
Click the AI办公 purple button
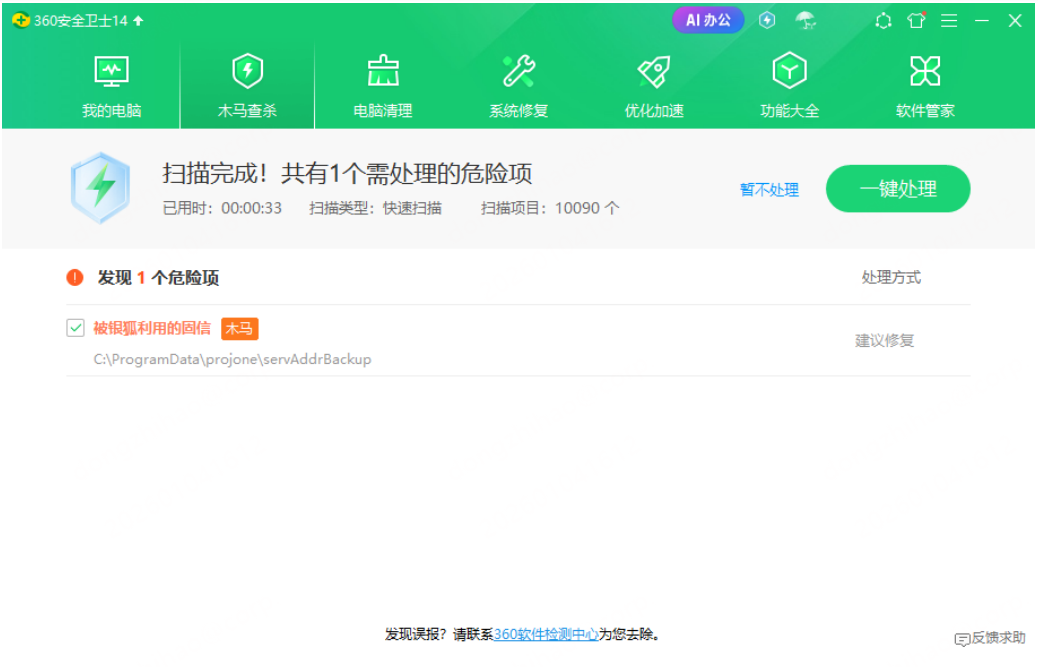708,20
